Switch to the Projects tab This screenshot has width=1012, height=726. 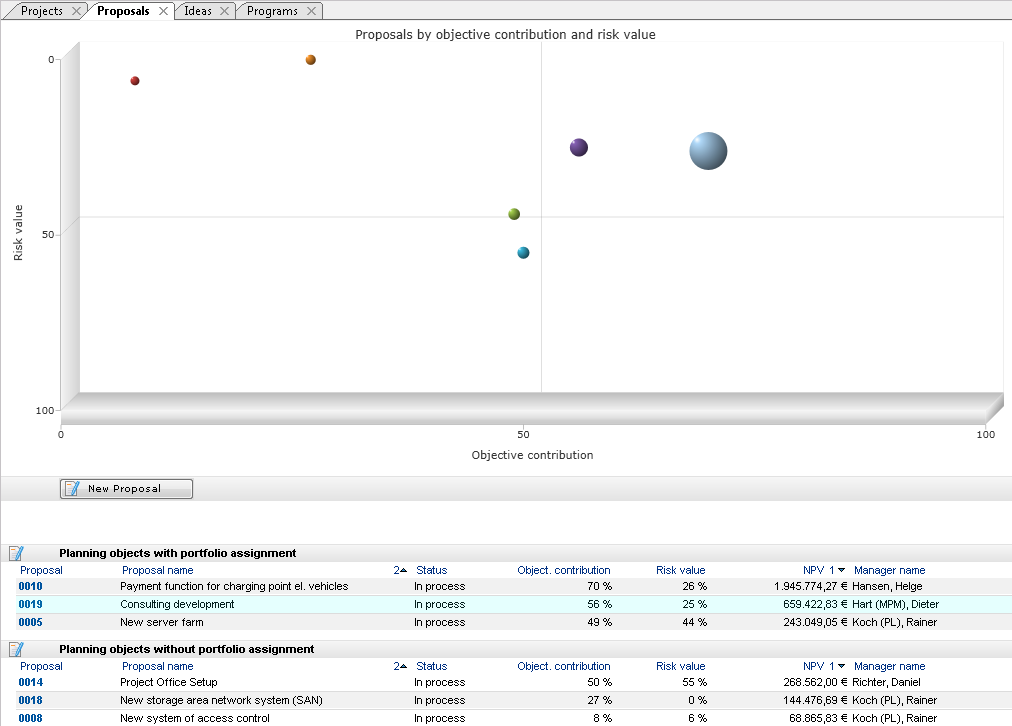(x=41, y=11)
